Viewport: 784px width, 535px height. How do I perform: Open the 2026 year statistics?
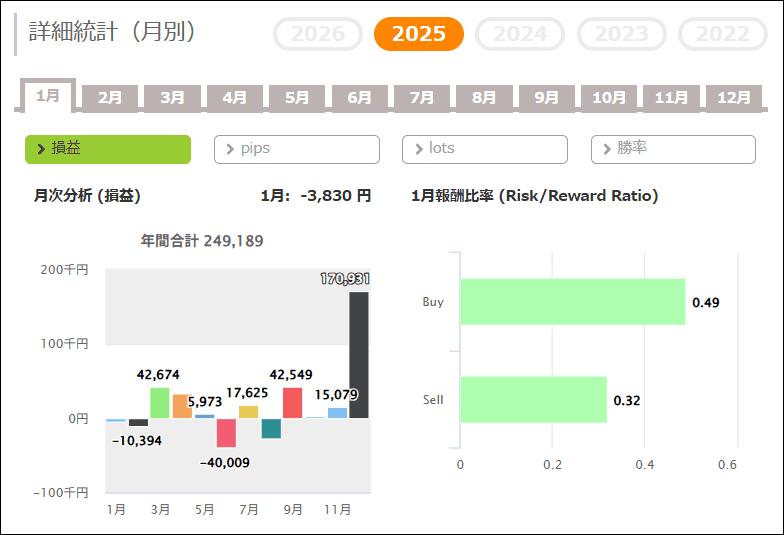click(317, 34)
